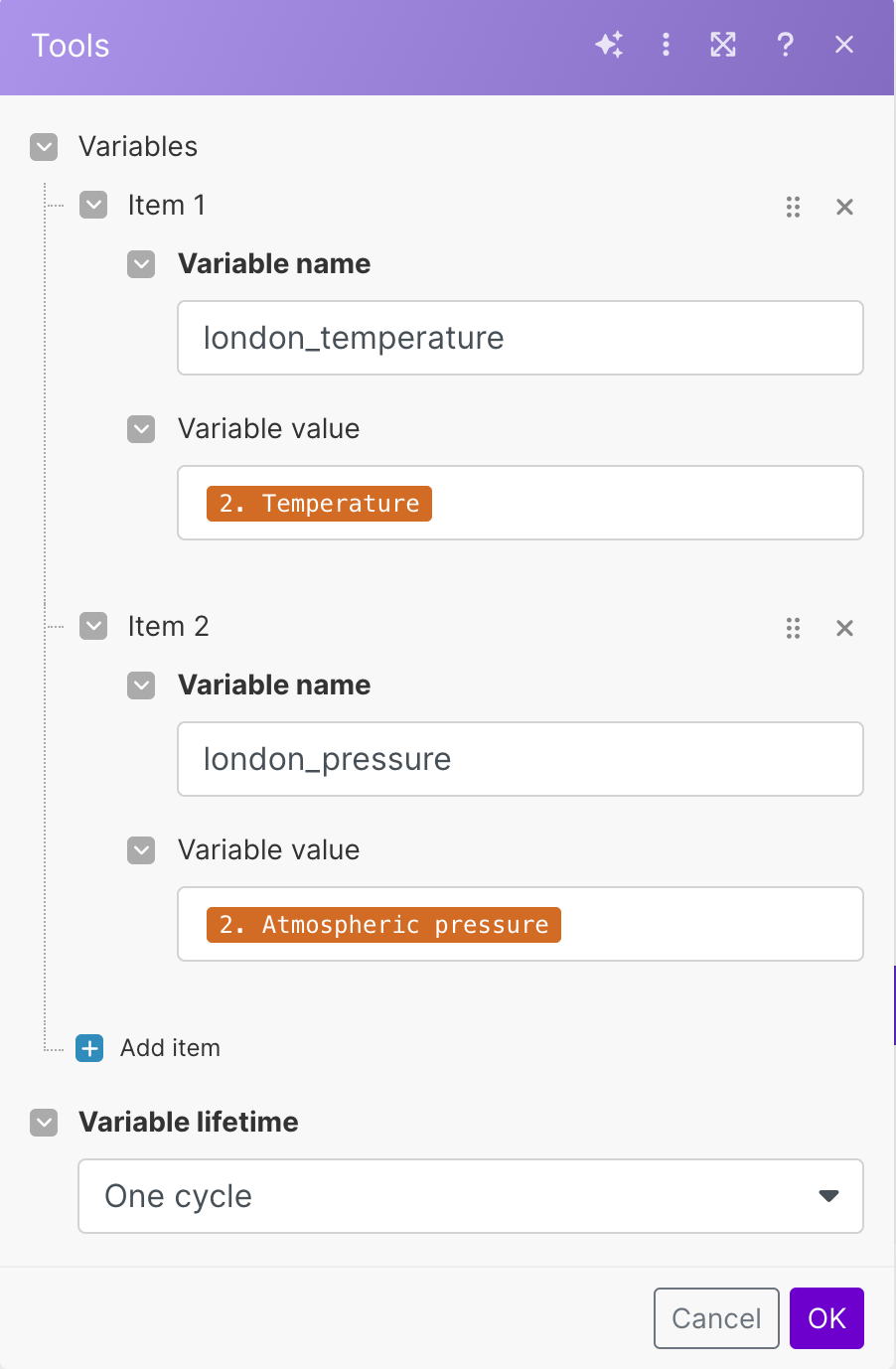
Task: Edit the london_temperature name field
Action: pyautogui.click(x=521, y=338)
